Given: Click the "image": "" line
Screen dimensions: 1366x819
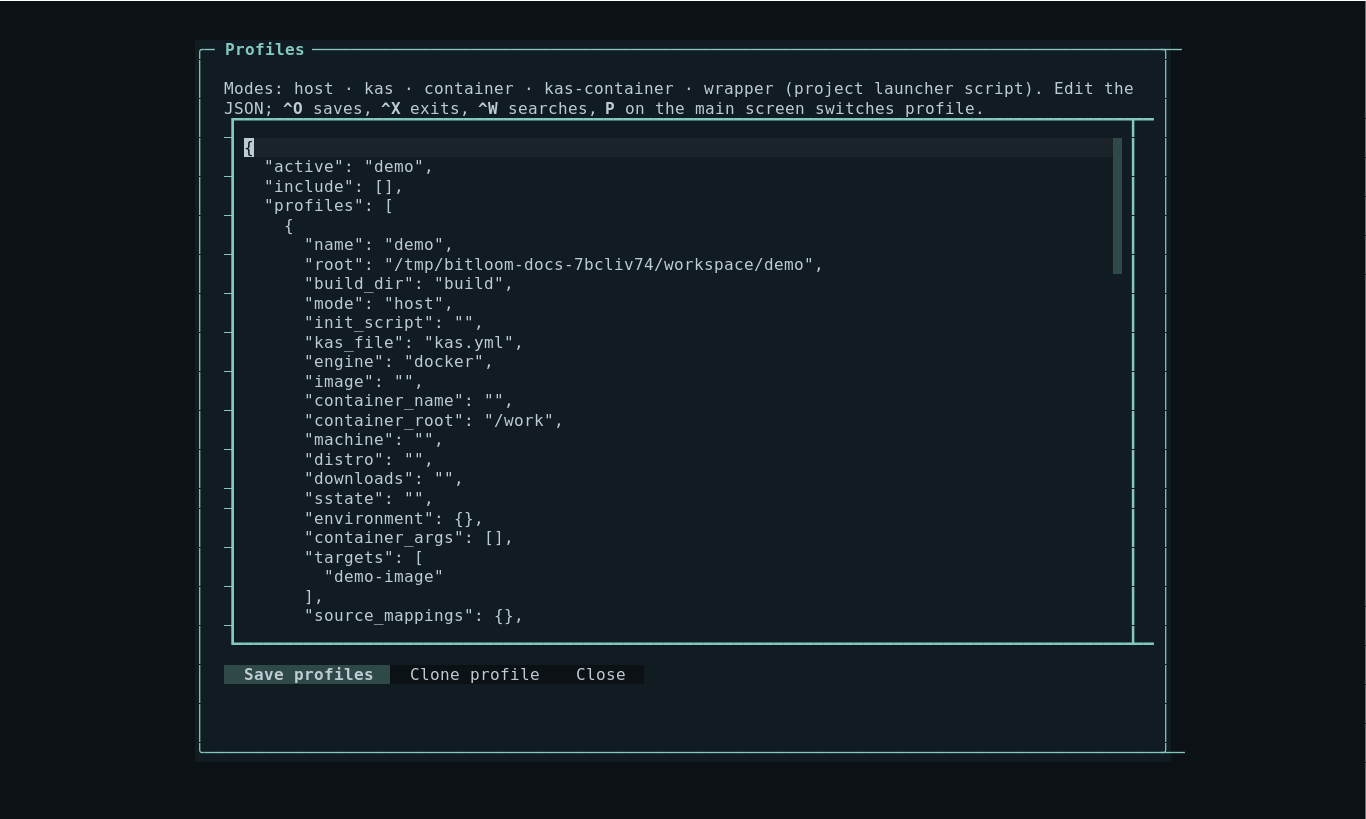Looking at the screenshot, I should (x=364, y=382).
